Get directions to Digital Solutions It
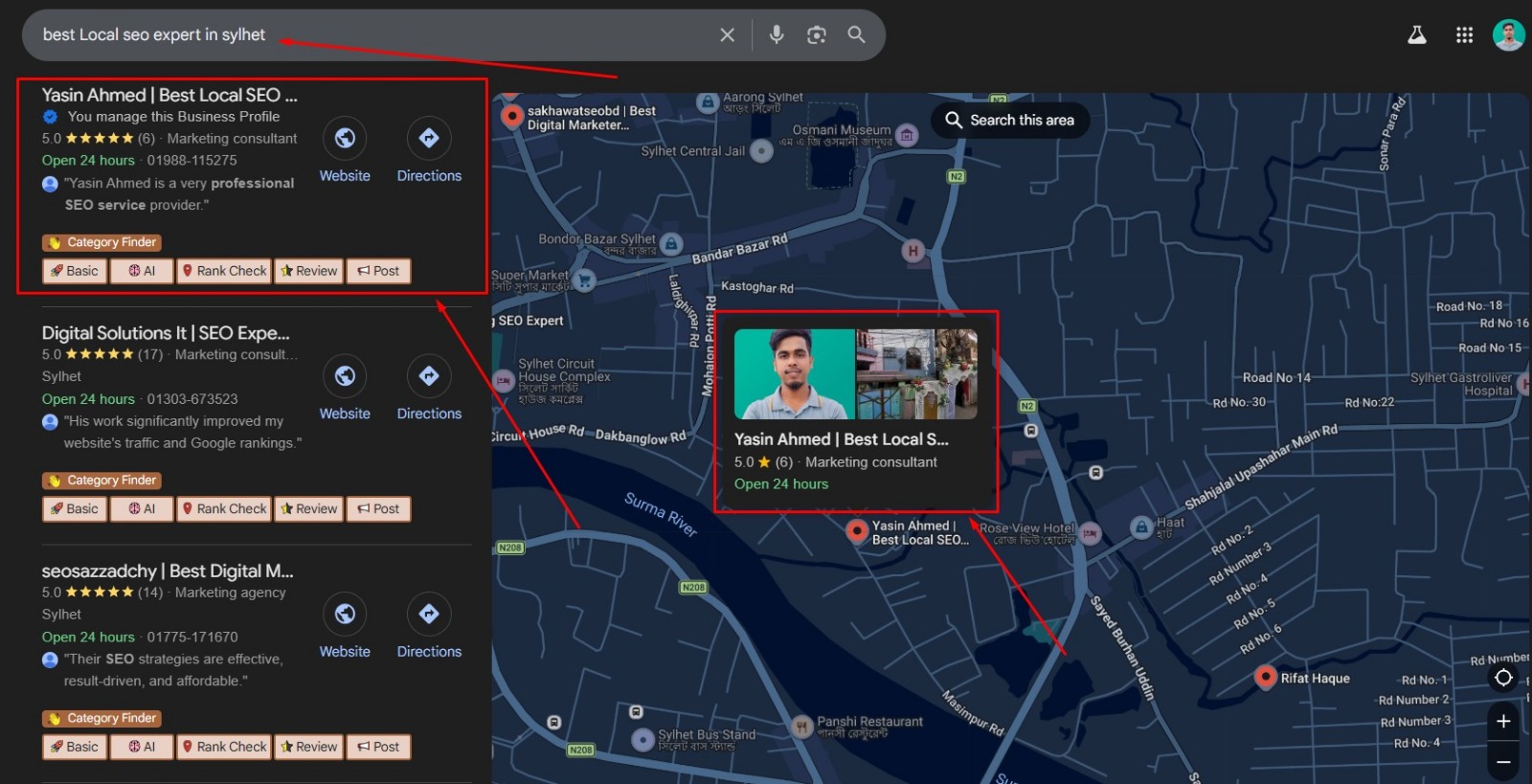 429,376
